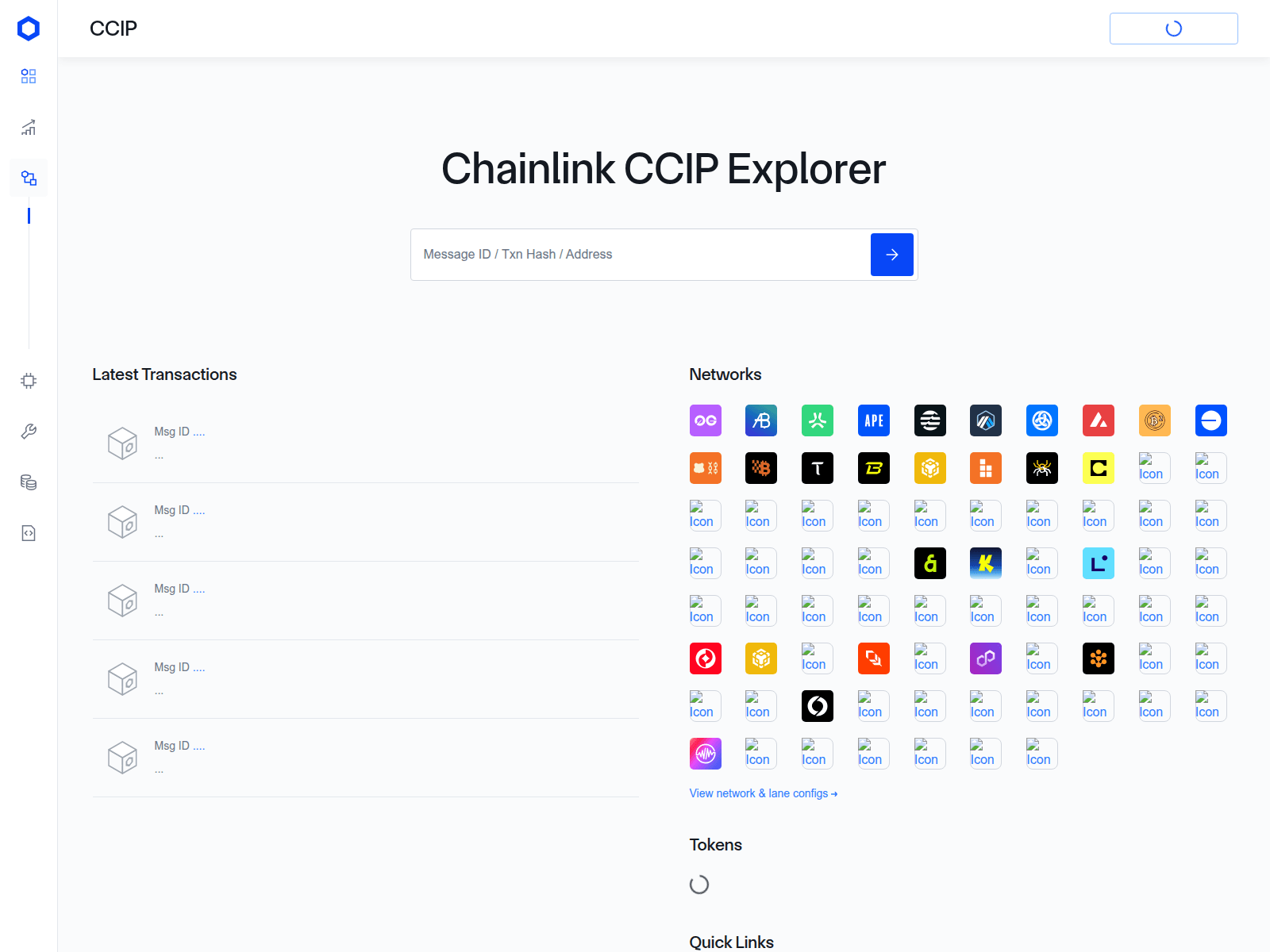1270x952 pixels.
Task: Open the stacked coins database sidebar icon
Action: click(29, 482)
